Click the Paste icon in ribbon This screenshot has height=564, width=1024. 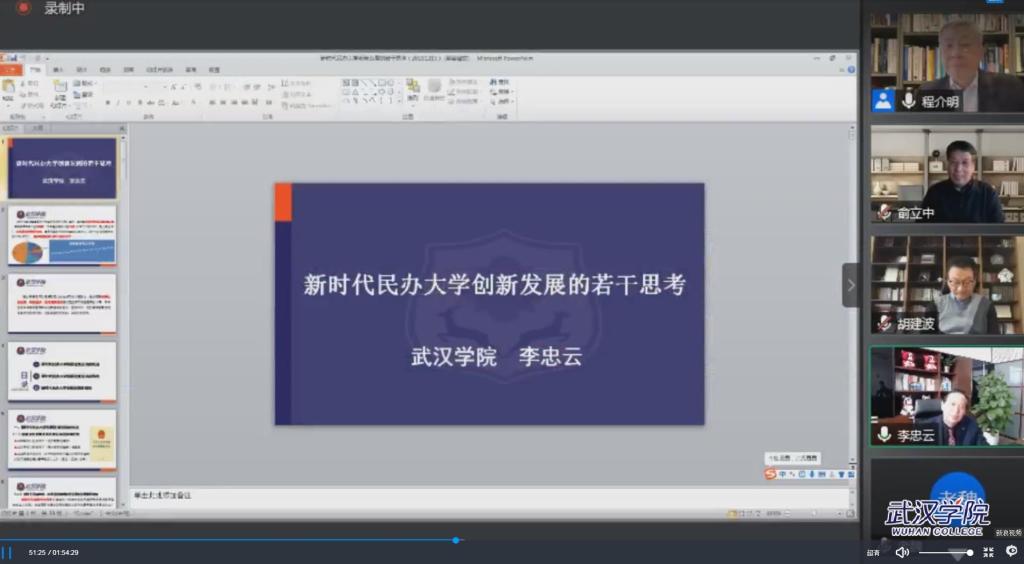[9, 90]
